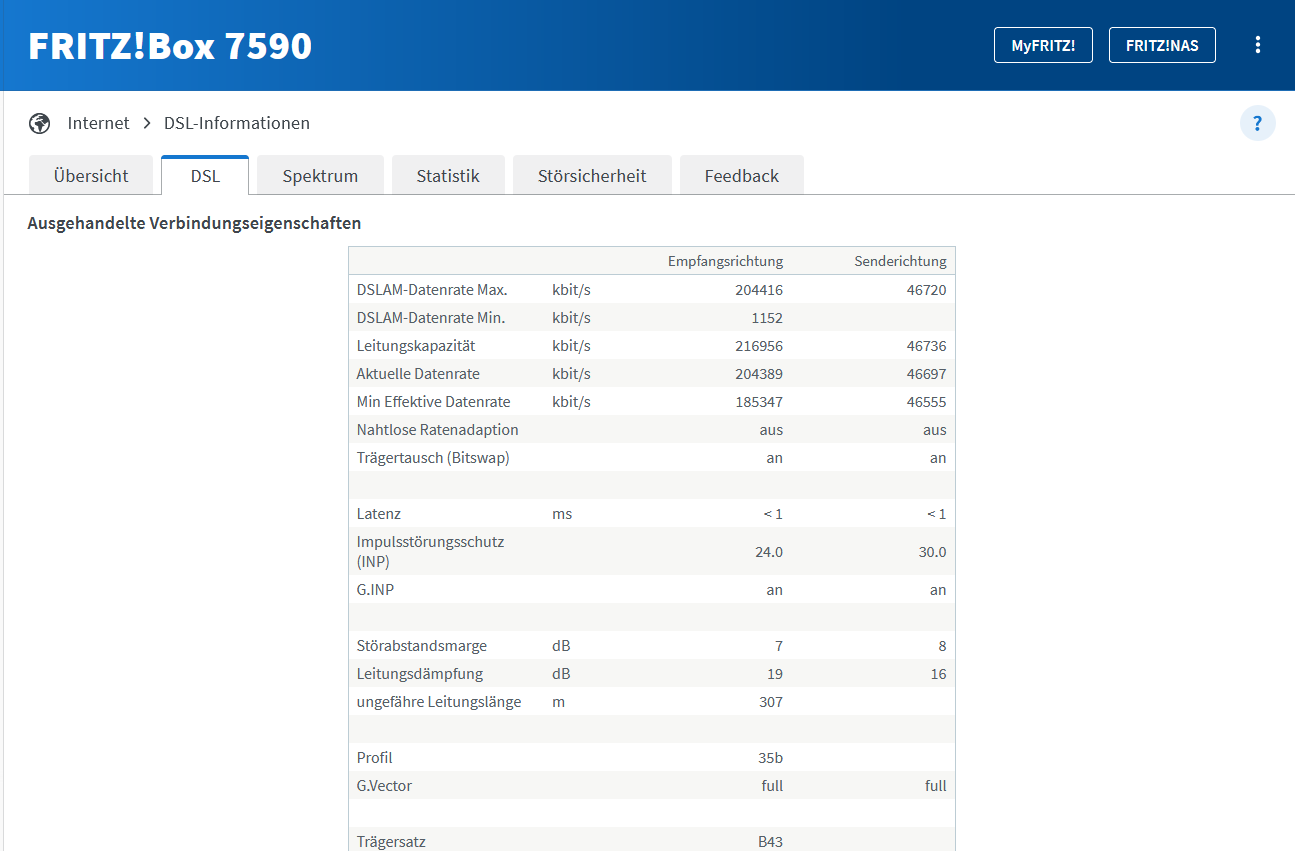Click INP value 30.0
Screen dimensions: 1295x851
coord(933,552)
